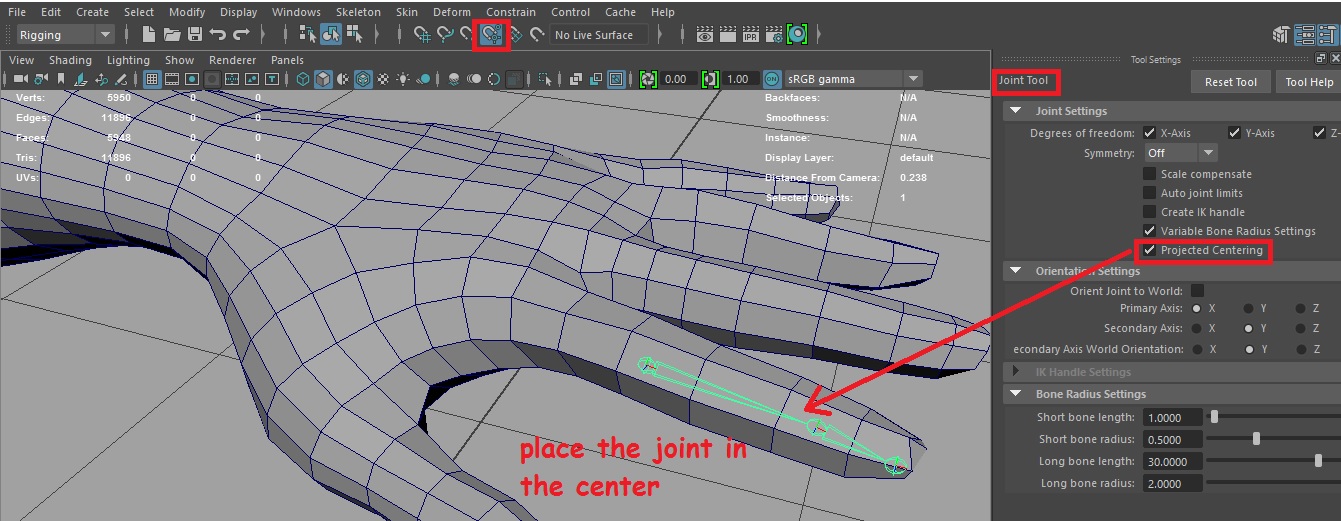Enable Scale compensate checkbox
The image size is (1341, 521).
point(1149,174)
